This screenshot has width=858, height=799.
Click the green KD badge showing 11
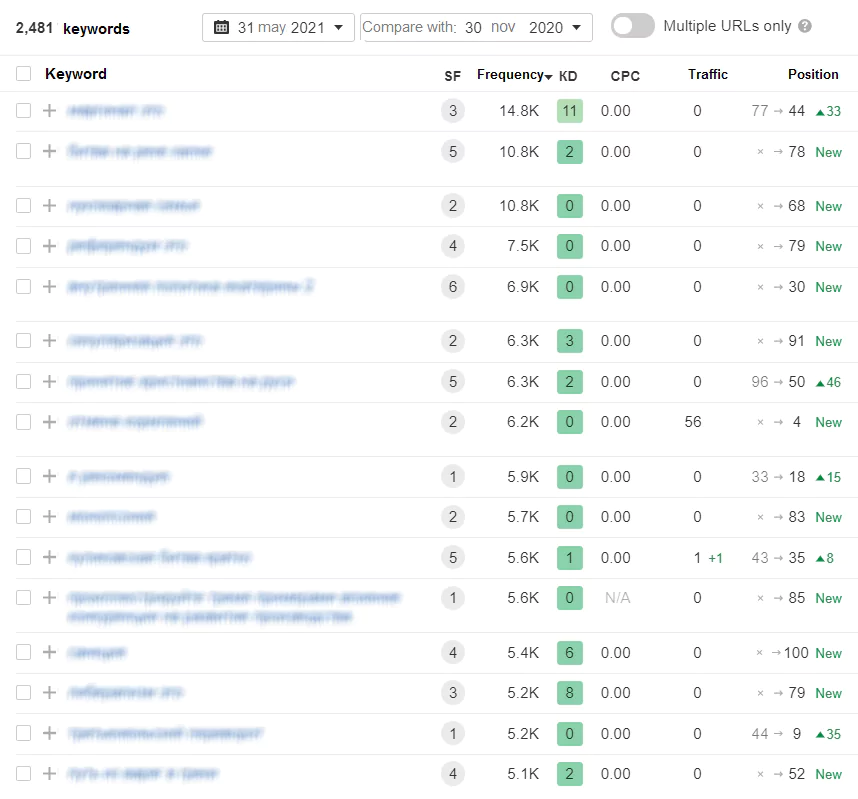coord(569,111)
